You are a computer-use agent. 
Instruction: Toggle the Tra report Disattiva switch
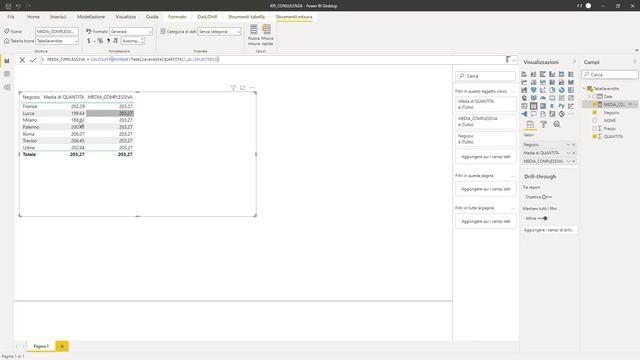coord(547,197)
